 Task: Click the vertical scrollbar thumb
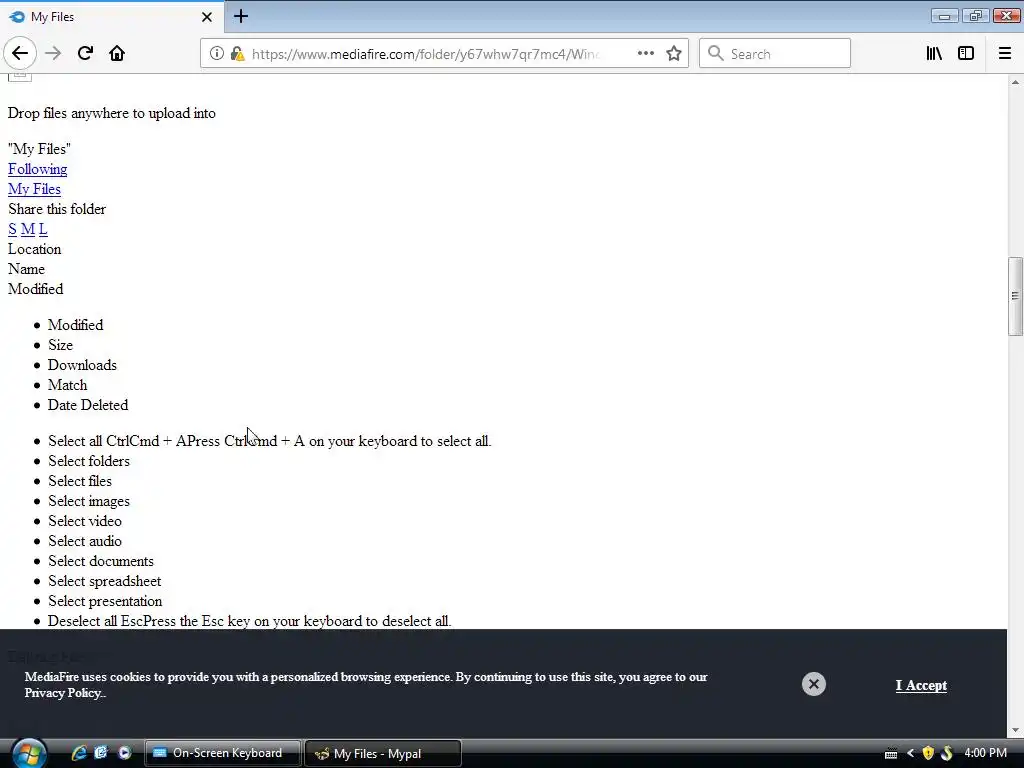coord(1015,296)
